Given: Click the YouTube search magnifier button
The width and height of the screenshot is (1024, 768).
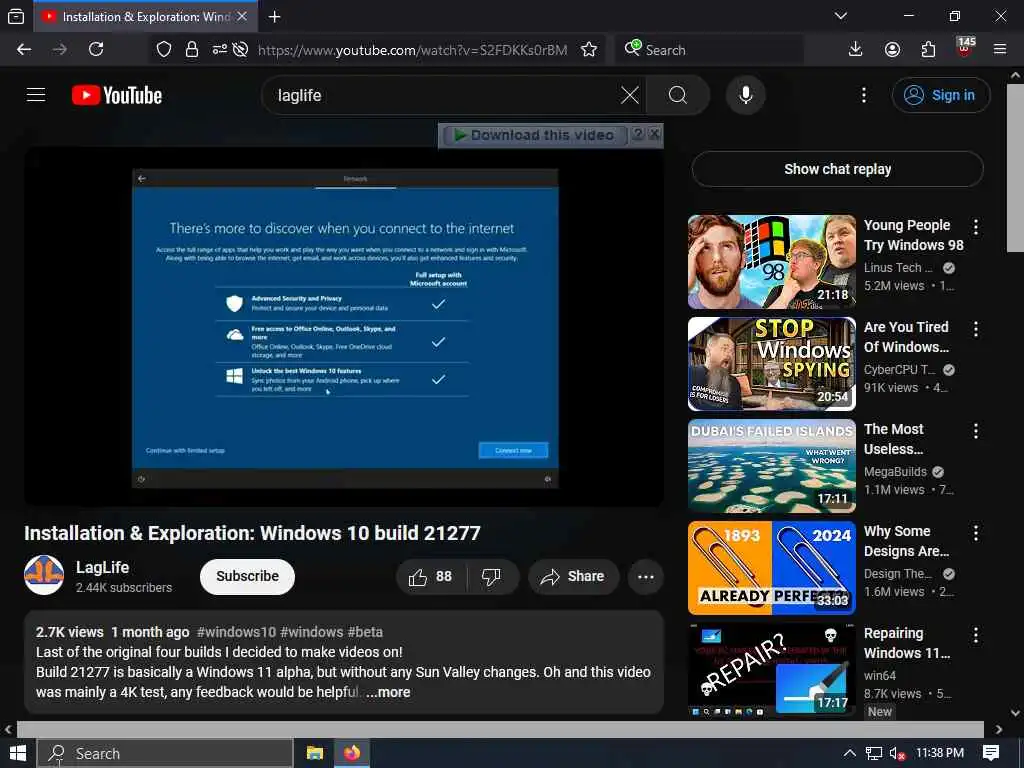Looking at the screenshot, I should (678, 95).
